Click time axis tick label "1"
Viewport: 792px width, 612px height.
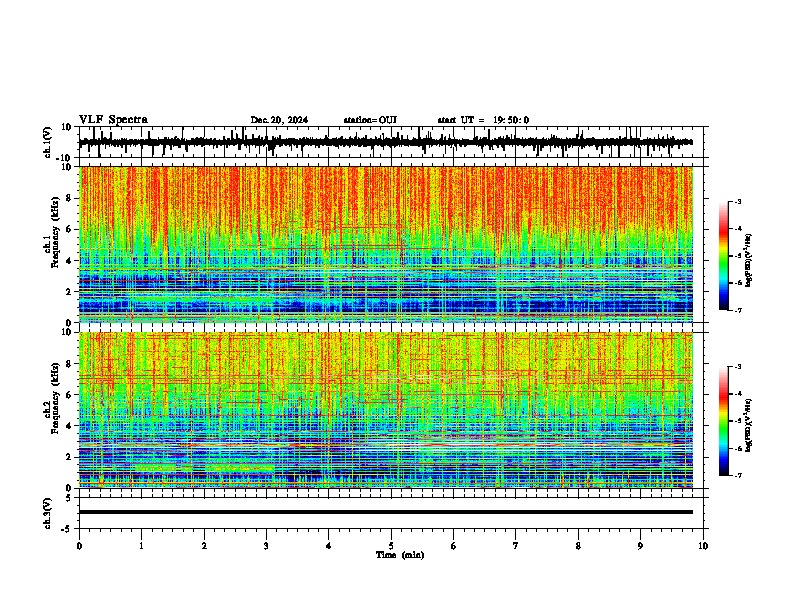141,546
